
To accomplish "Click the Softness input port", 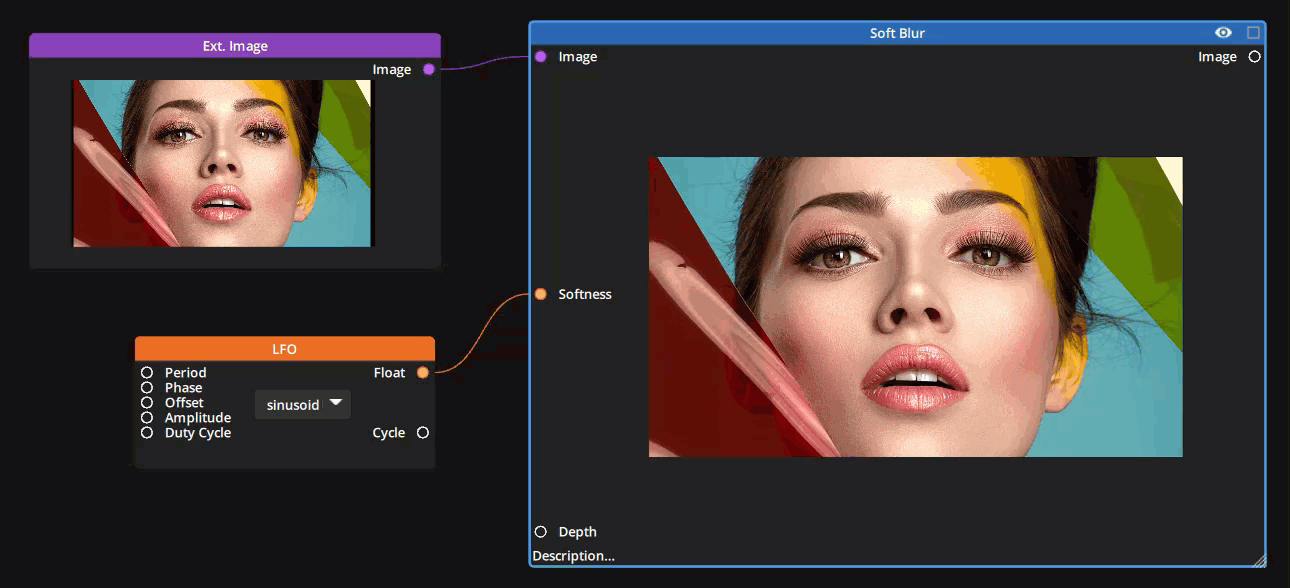I will (x=541, y=294).
